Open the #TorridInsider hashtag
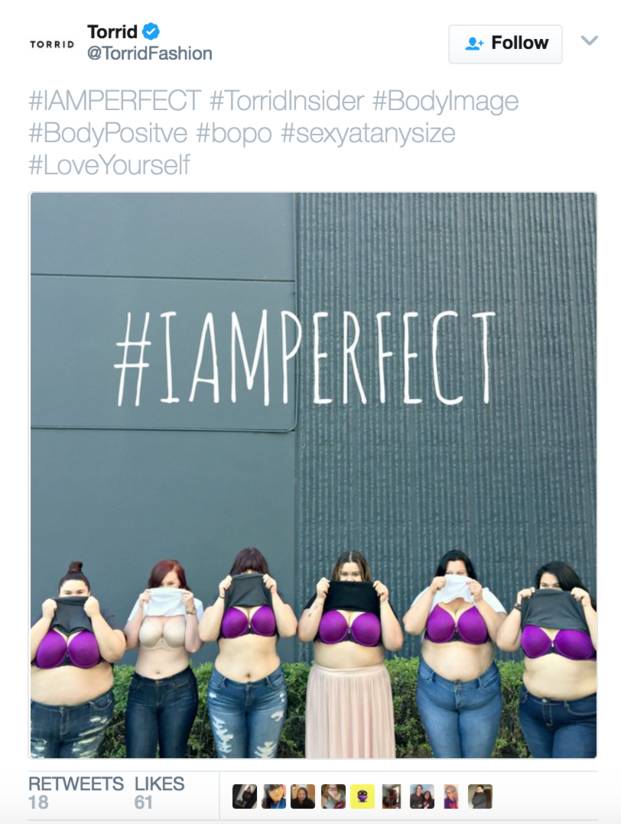Image resolution: width=621 pixels, height=824 pixels. coord(287,100)
